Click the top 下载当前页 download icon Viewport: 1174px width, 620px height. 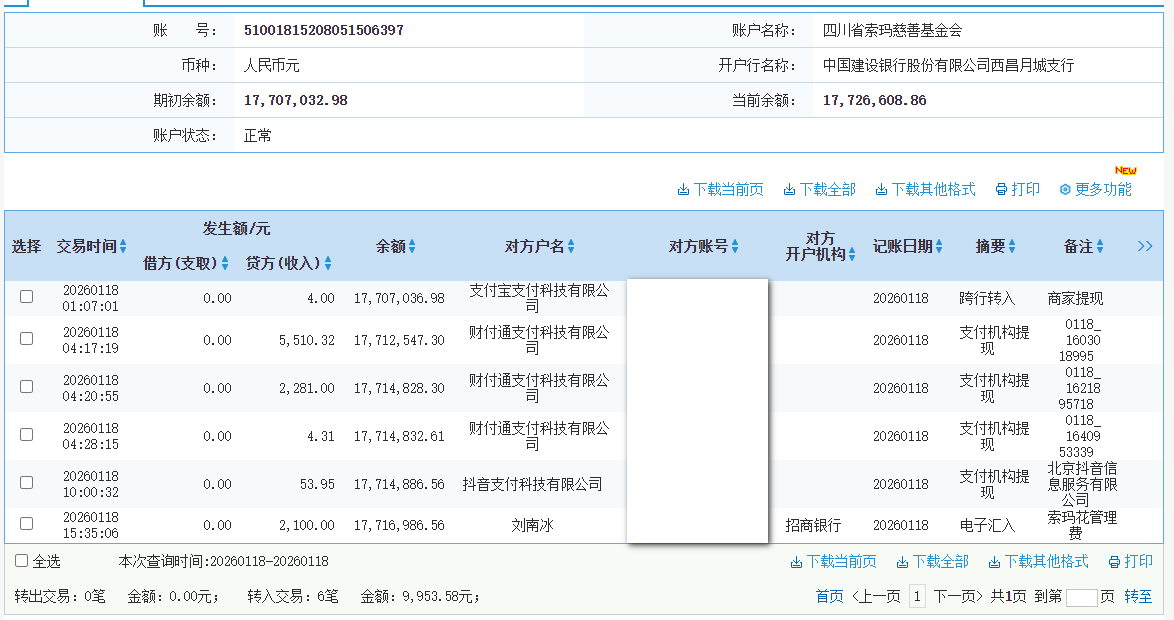(x=684, y=190)
